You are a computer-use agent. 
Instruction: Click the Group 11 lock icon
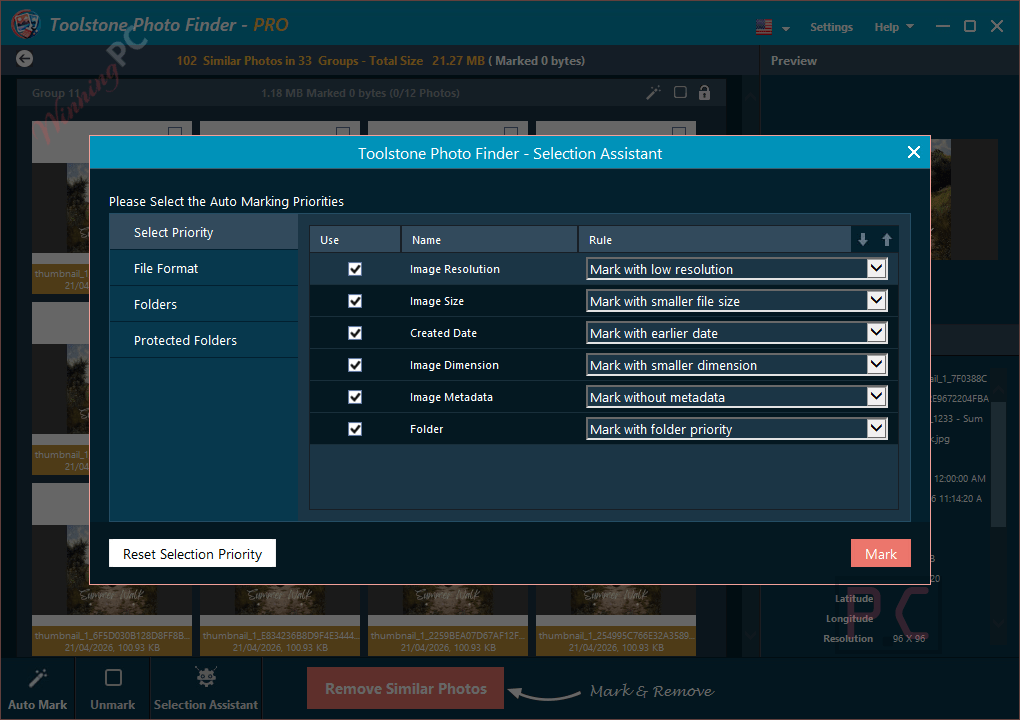point(704,92)
